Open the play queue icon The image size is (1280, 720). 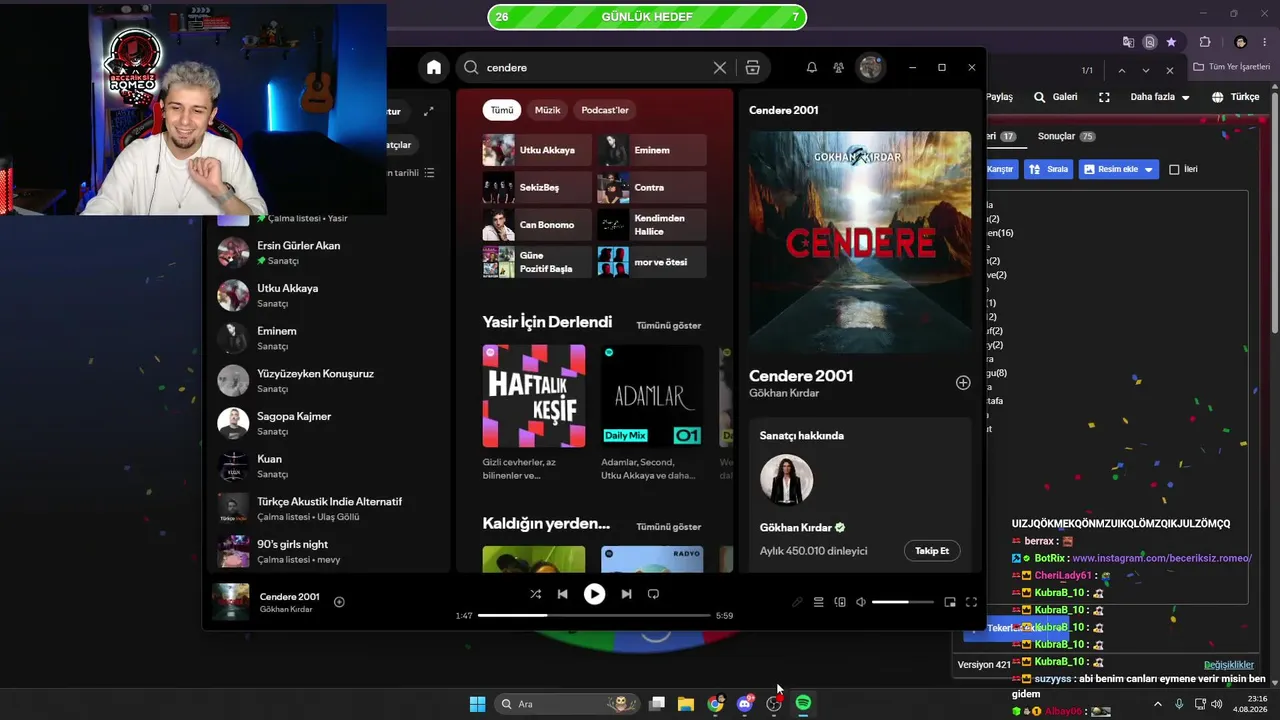(x=818, y=602)
